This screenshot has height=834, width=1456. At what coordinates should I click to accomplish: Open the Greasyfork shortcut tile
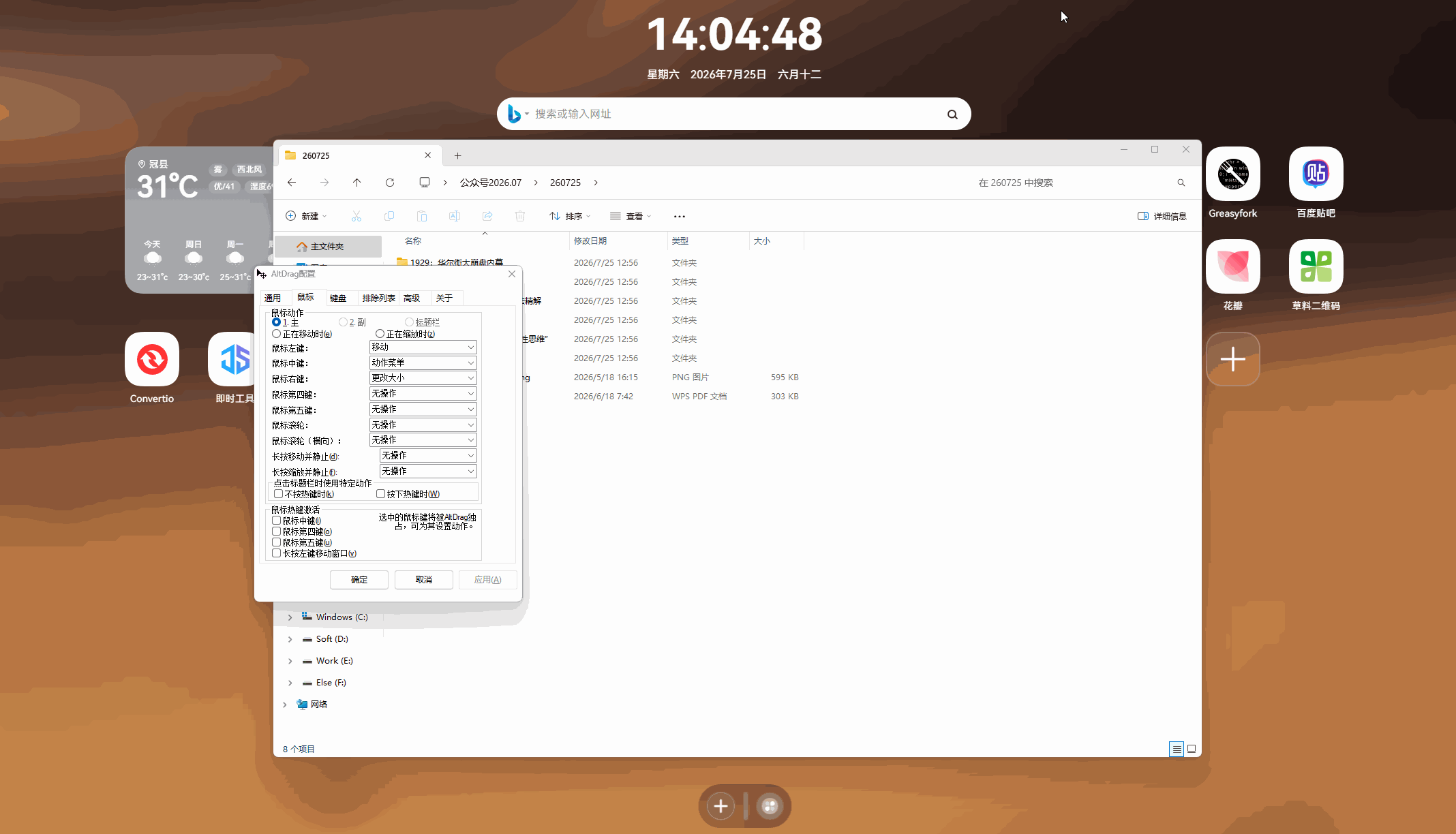pyautogui.click(x=1233, y=174)
